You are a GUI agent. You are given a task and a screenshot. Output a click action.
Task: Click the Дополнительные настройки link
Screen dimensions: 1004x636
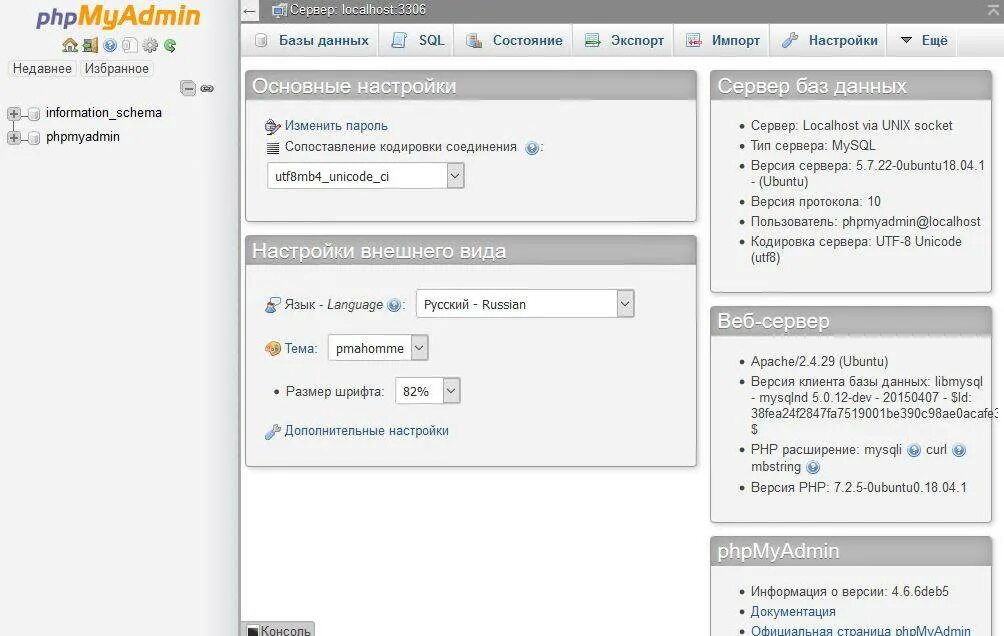pyautogui.click(x=366, y=431)
